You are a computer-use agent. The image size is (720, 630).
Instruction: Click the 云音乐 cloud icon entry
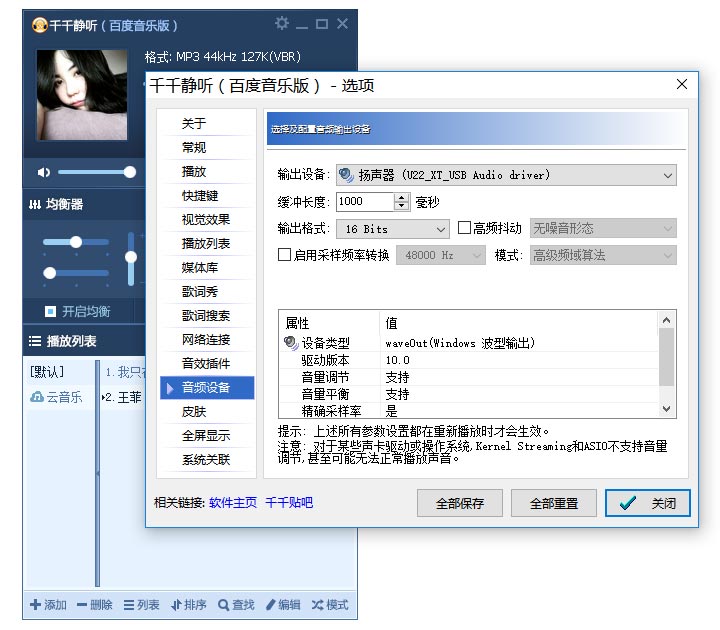[x=37, y=397]
